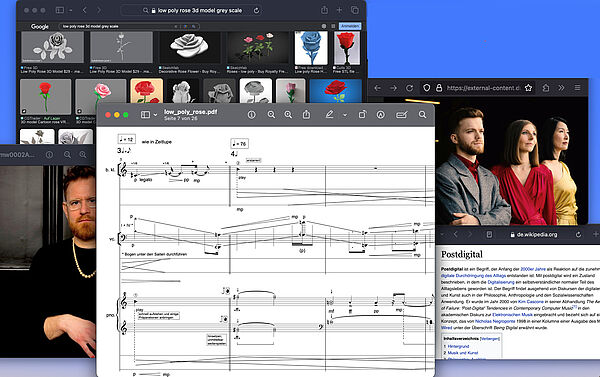Open sidebar dropdown arrow in Safari Google window
This screenshot has height=377, width=600.
71,11
